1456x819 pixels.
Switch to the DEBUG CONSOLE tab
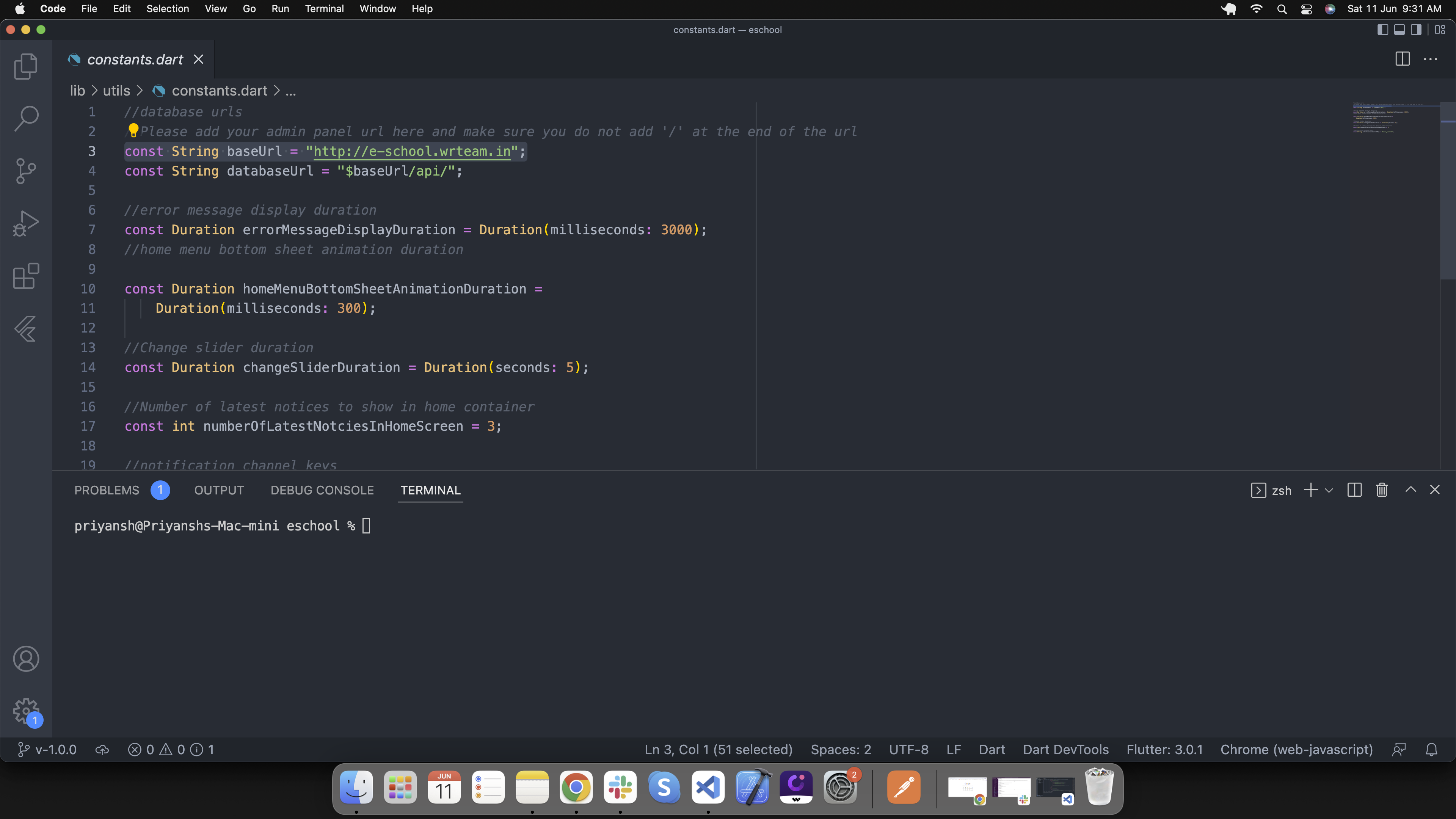[x=322, y=490]
